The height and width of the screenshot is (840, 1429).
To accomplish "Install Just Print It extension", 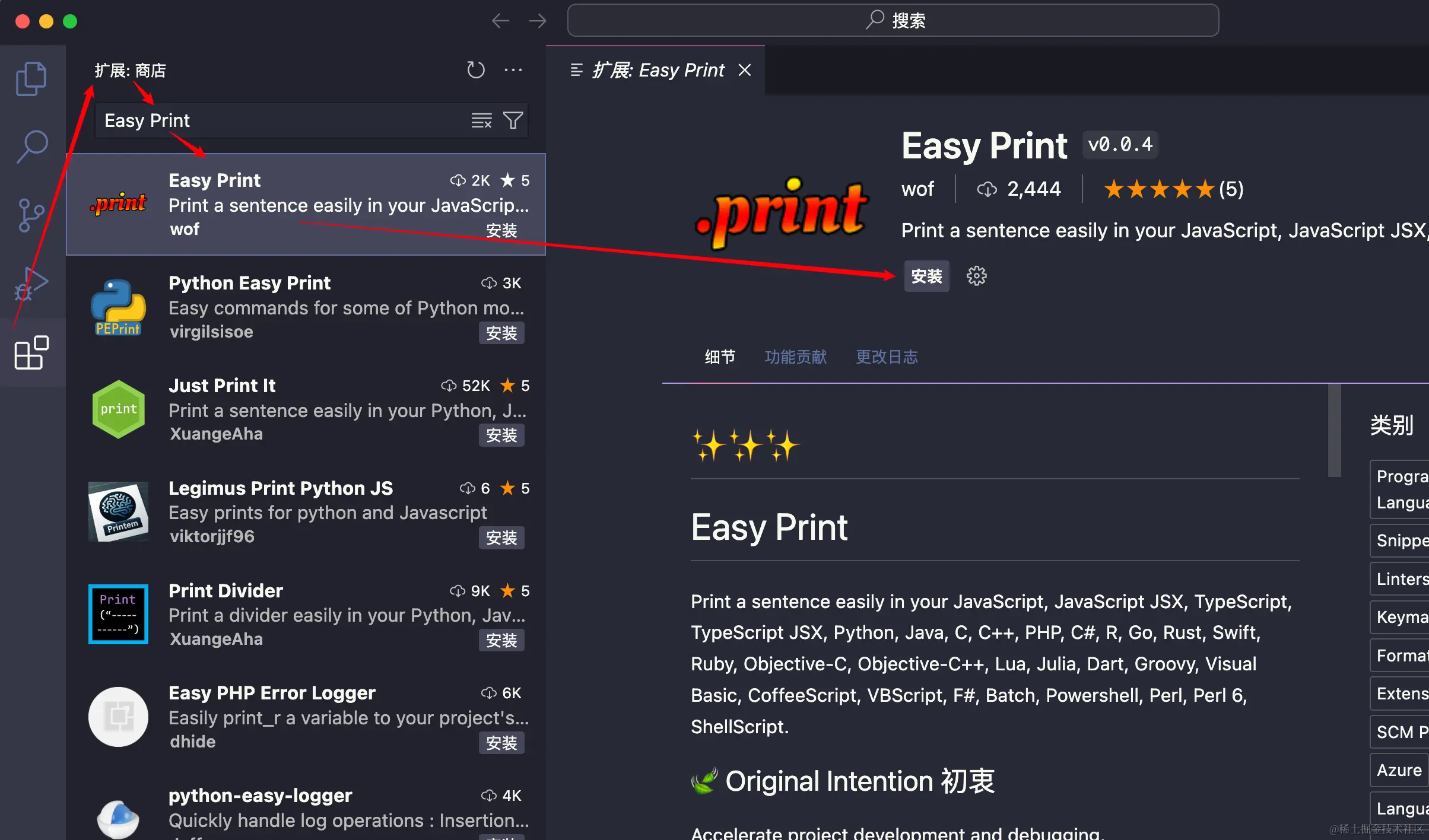I will click(x=501, y=435).
